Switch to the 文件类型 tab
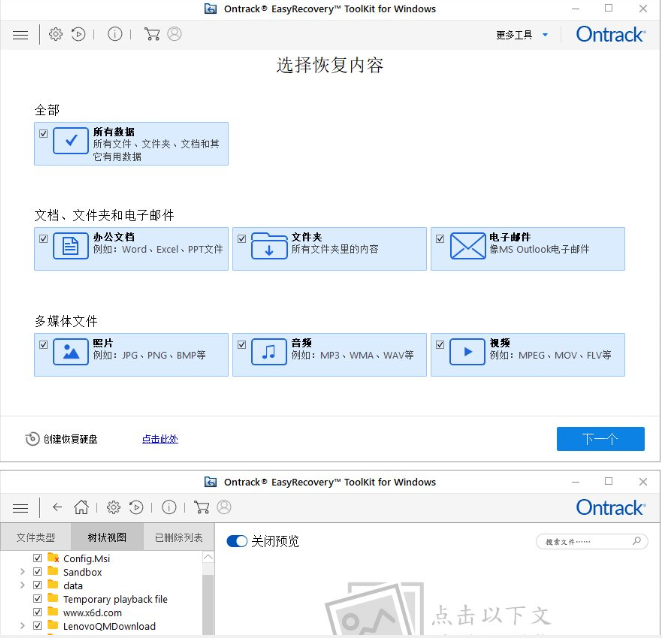662x638 pixels. 36,537
